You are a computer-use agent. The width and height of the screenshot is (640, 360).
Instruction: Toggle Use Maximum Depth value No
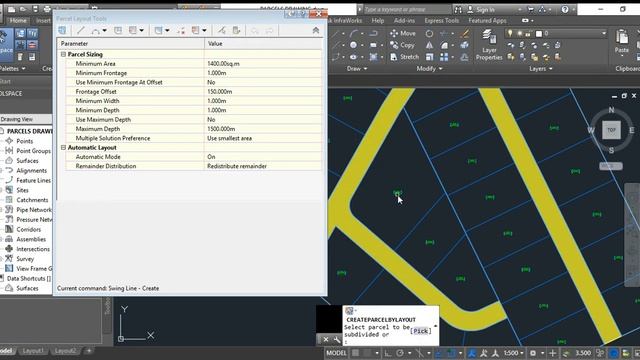[x=263, y=120]
